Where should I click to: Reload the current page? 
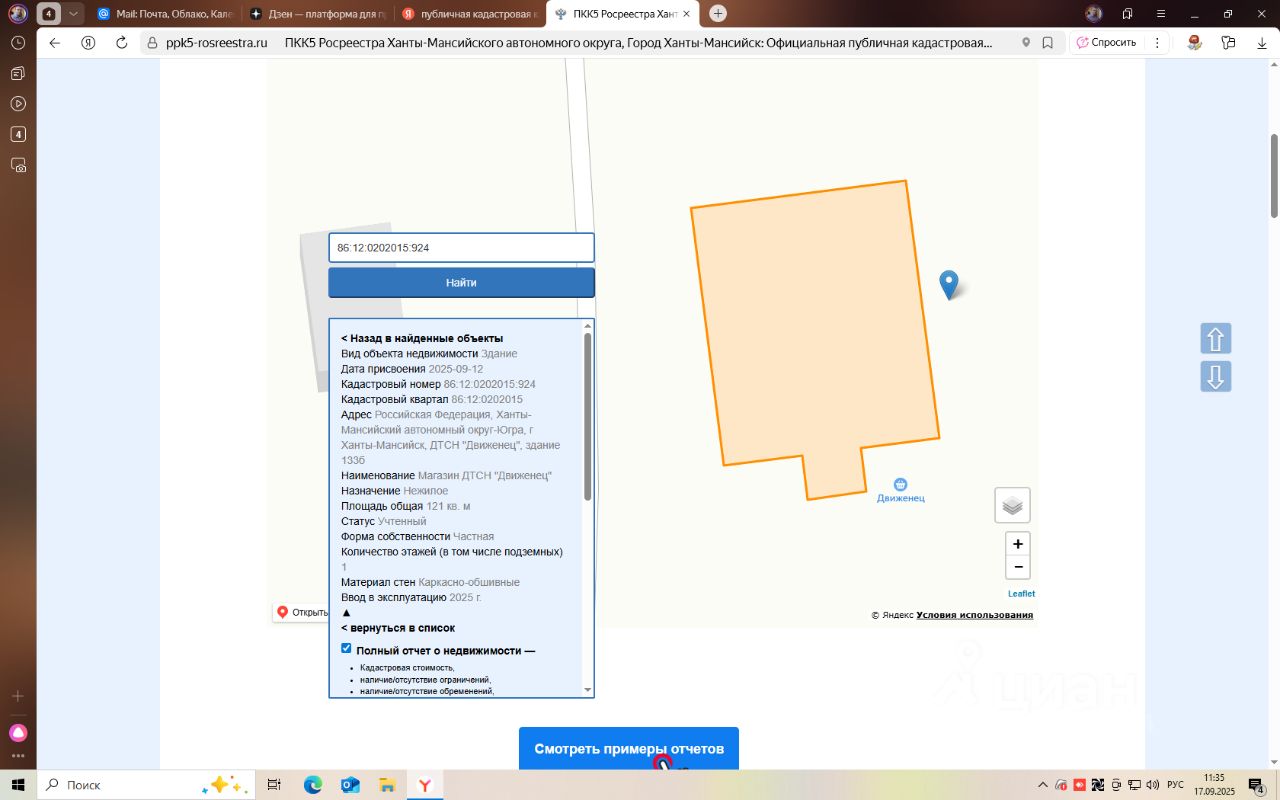pos(122,43)
